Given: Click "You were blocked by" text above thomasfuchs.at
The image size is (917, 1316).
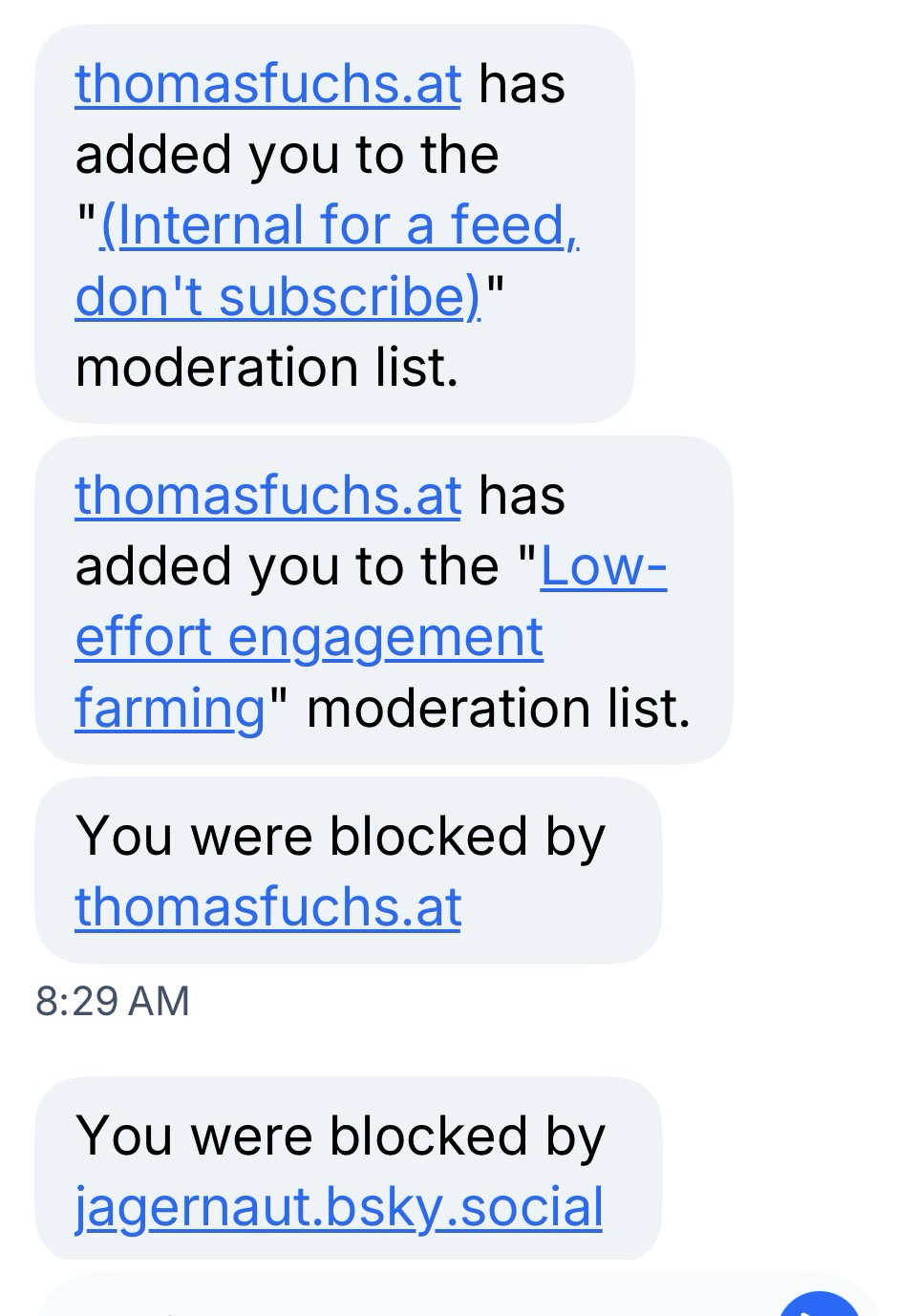Looking at the screenshot, I should coord(339,837).
